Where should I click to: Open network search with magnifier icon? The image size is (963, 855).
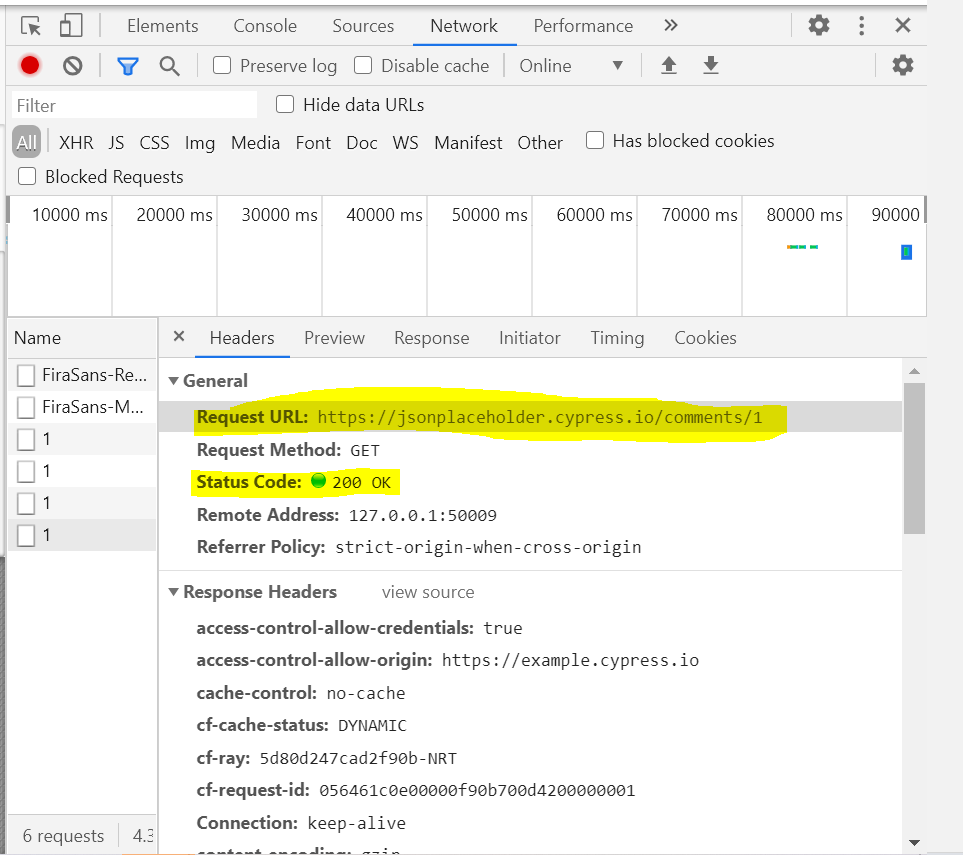point(169,66)
